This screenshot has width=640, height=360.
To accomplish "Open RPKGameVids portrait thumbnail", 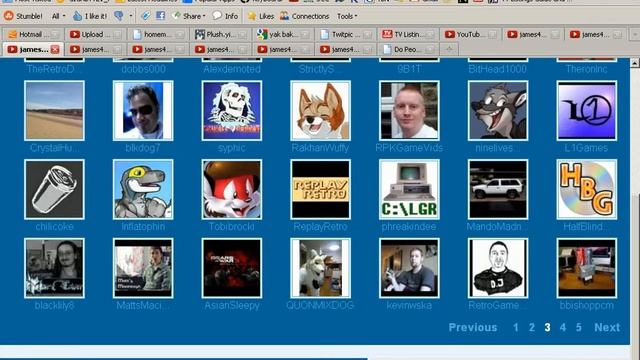I will [409, 111].
